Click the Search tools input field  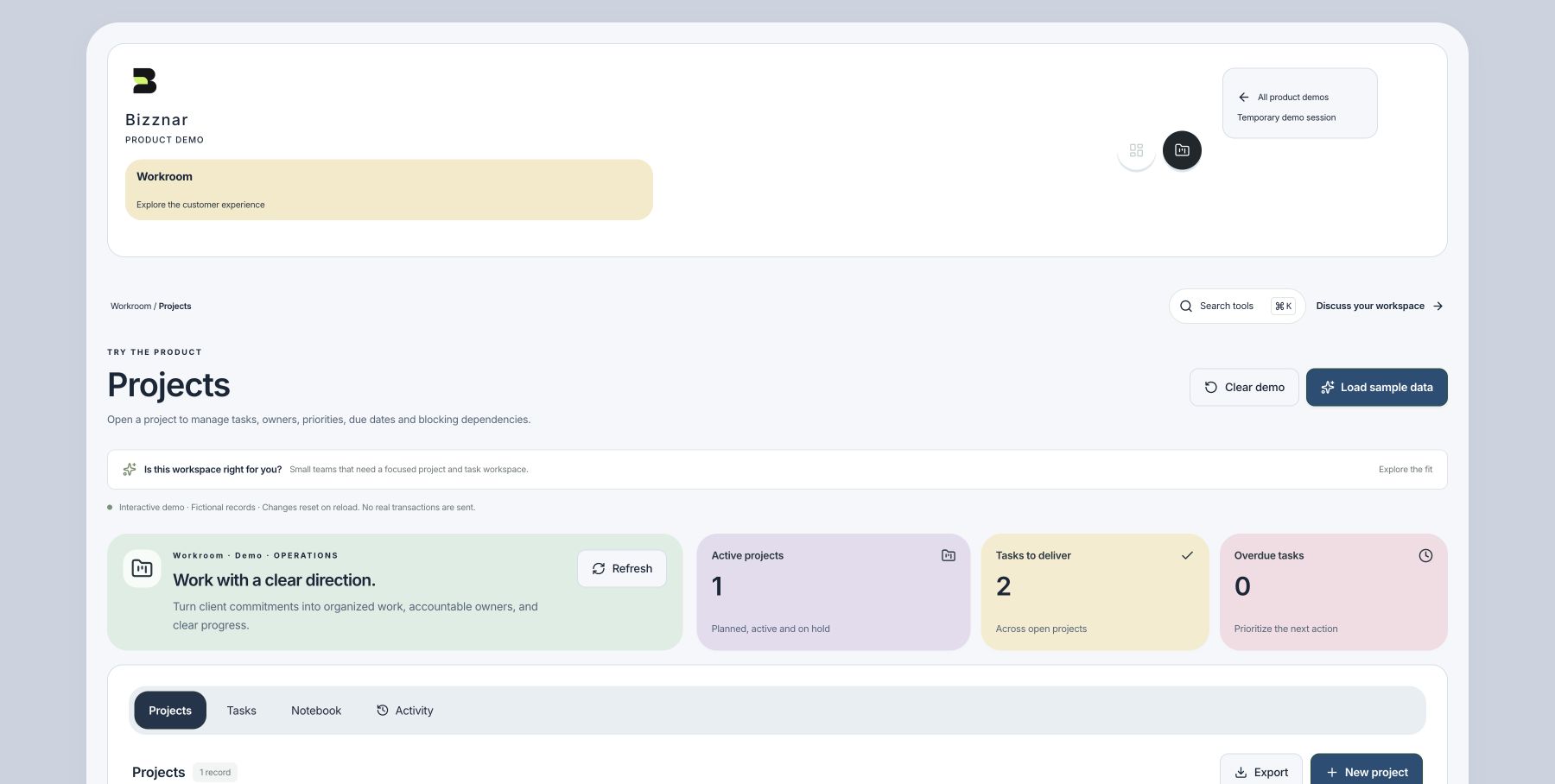(1237, 307)
